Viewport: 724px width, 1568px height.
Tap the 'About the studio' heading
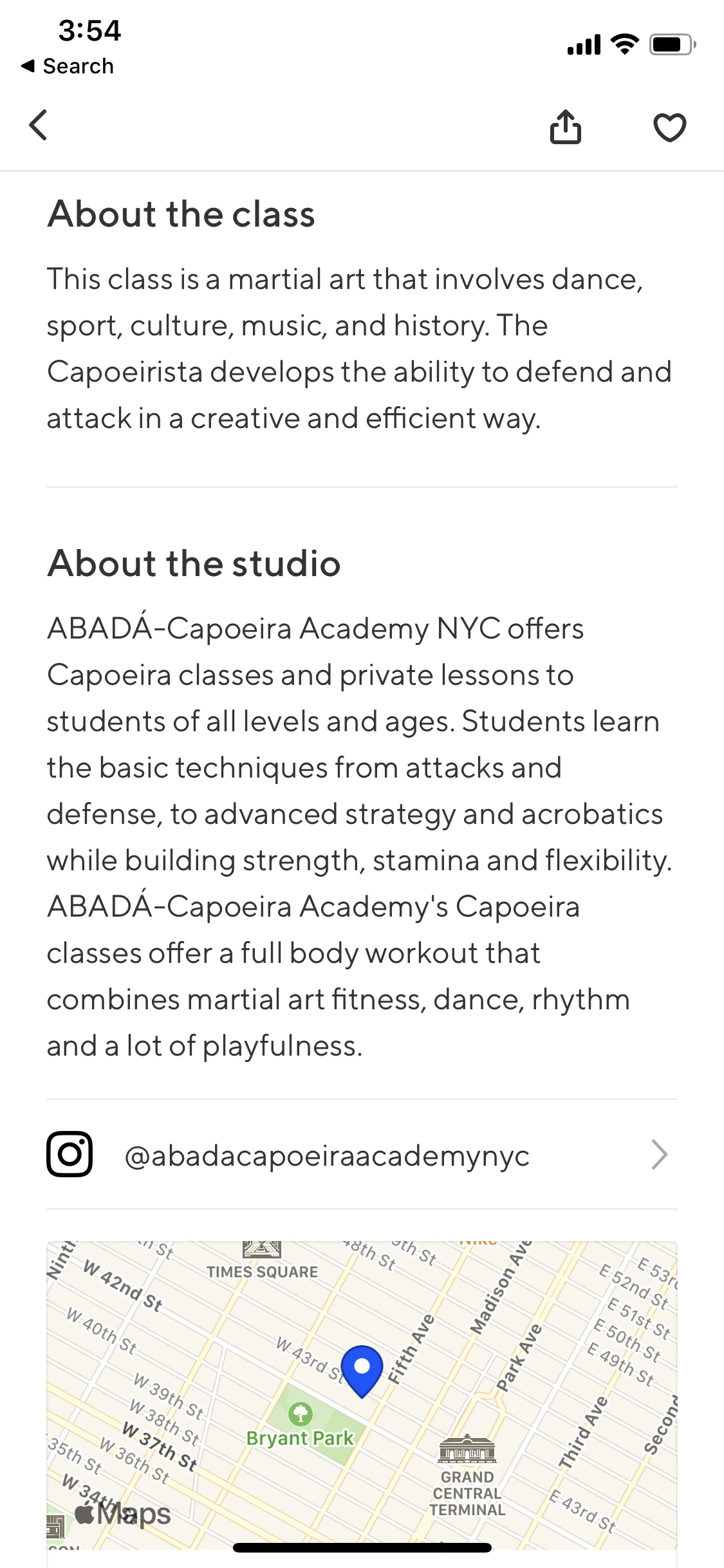(x=194, y=563)
